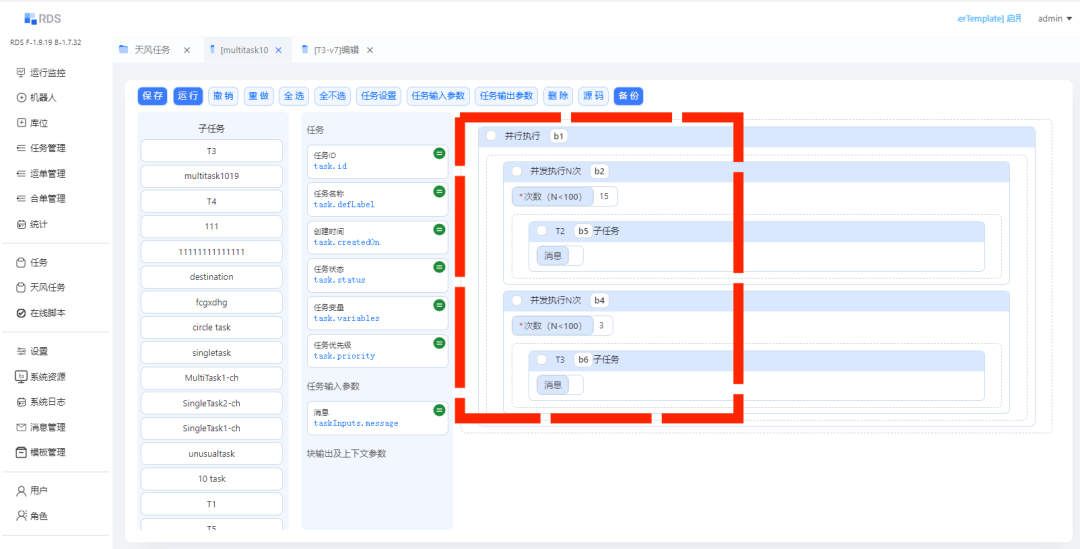This screenshot has height=549, width=1080.
Task: Click the green icon beside task.status
Action: click(x=438, y=267)
